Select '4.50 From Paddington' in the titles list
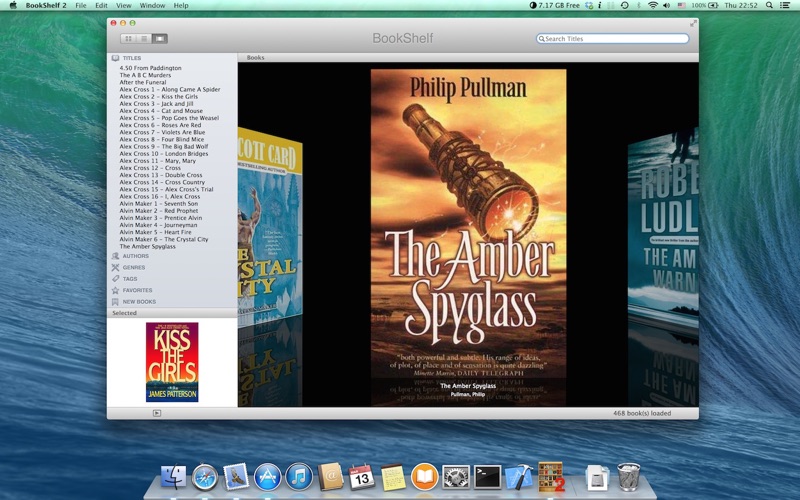Image resolution: width=800 pixels, height=500 pixels. tap(151, 68)
